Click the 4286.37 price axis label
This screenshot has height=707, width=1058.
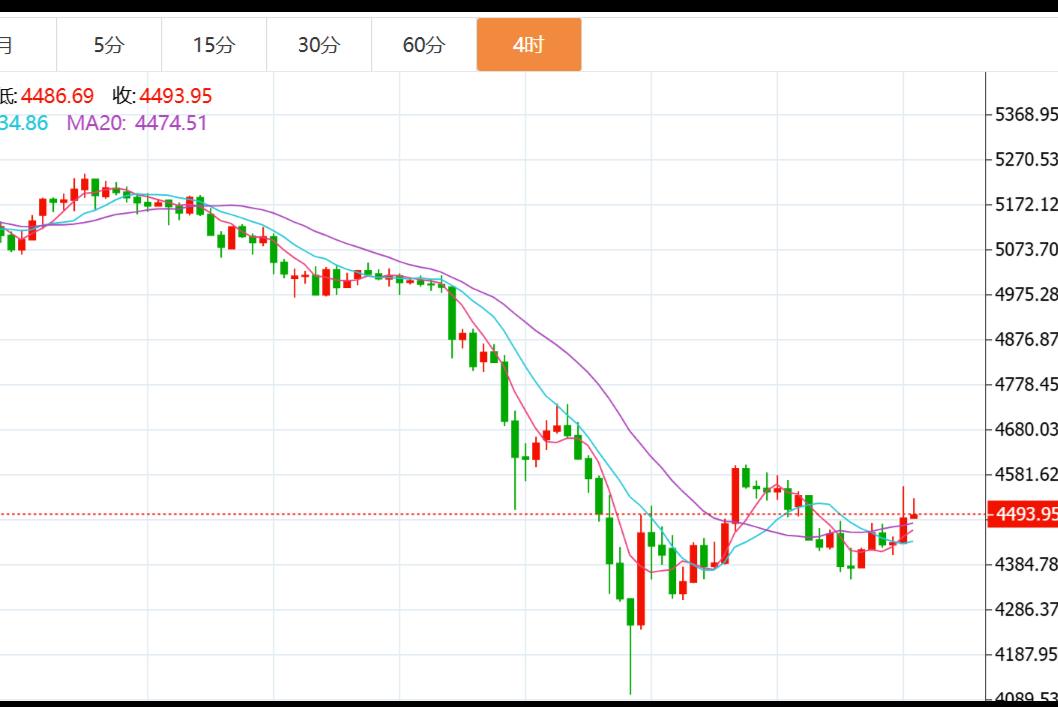[1026, 609]
